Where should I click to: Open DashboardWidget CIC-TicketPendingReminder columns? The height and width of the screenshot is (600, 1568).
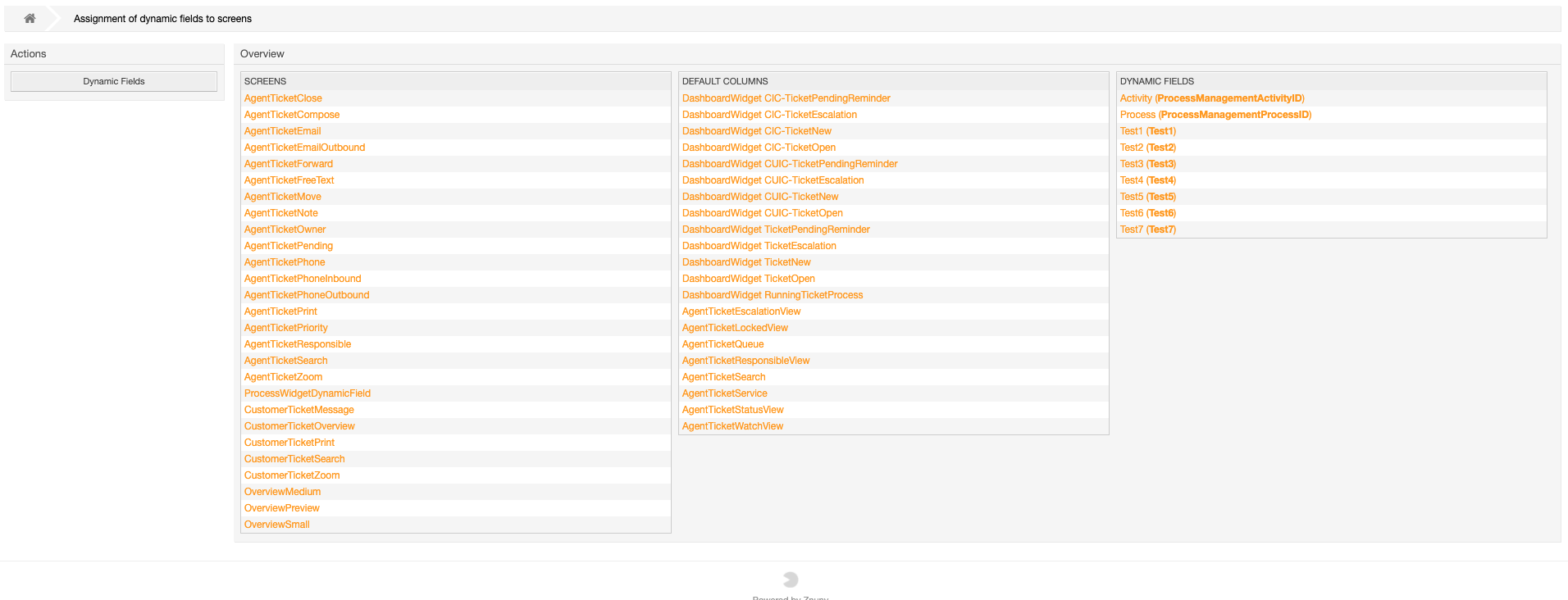point(786,98)
